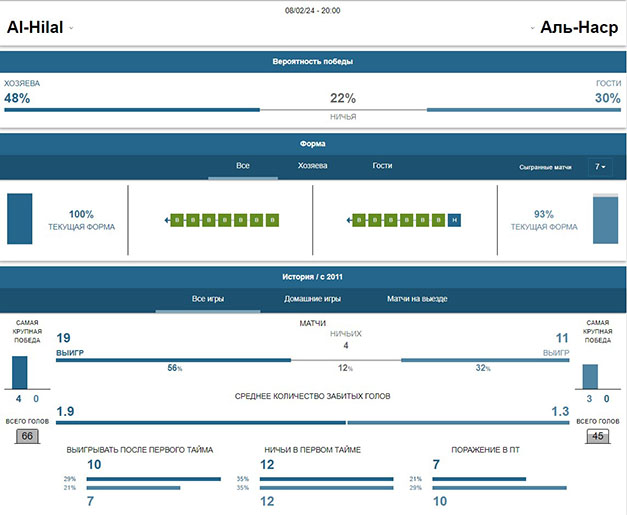
Task: Switch to the Все form tab
Action: click(x=243, y=166)
